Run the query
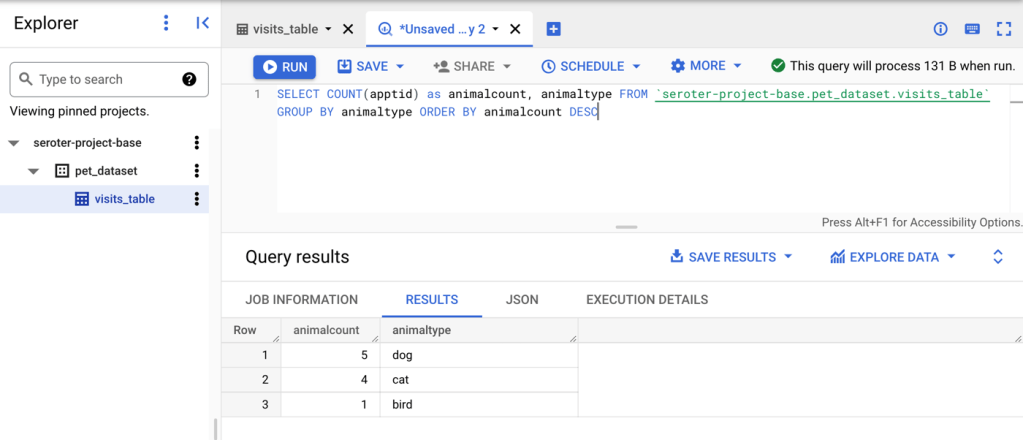This screenshot has height=440, width=1023. pyautogui.click(x=284, y=66)
